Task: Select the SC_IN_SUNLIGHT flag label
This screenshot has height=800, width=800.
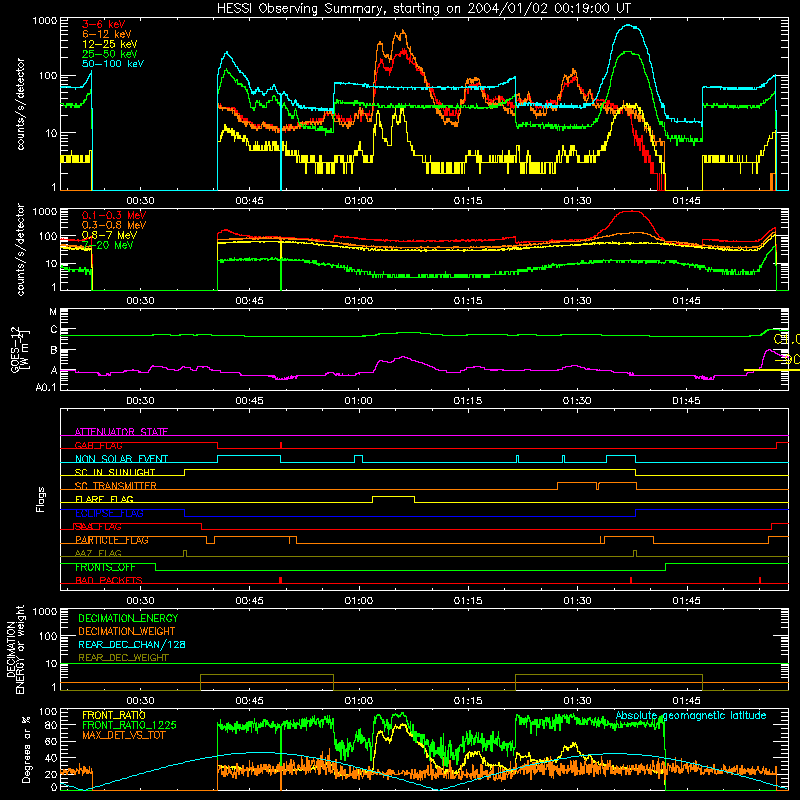Action: 115,472
